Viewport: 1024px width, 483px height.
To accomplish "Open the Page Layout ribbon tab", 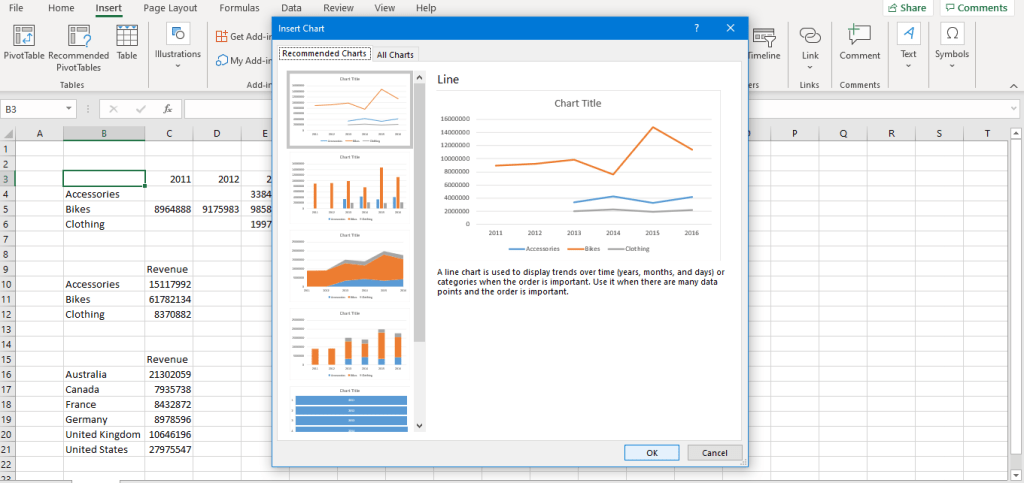I will [x=168, y=8].
